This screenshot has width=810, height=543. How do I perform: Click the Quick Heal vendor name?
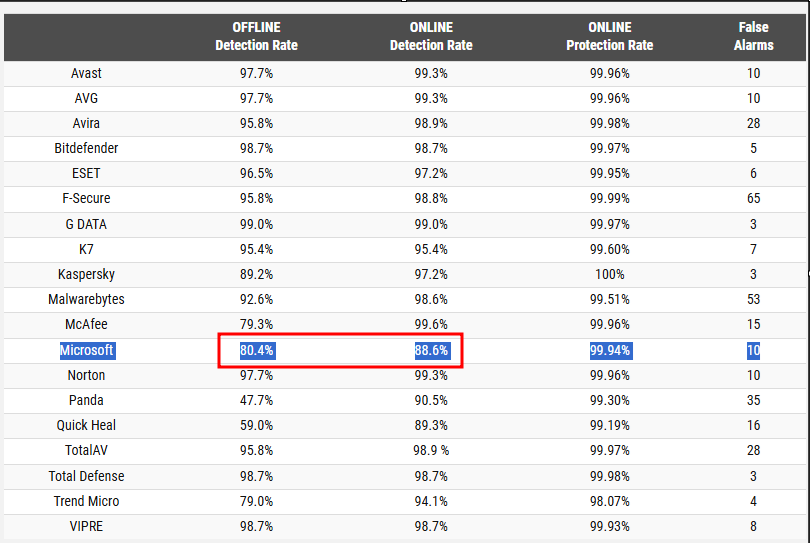pyautogui.click(x=86, y=425)
